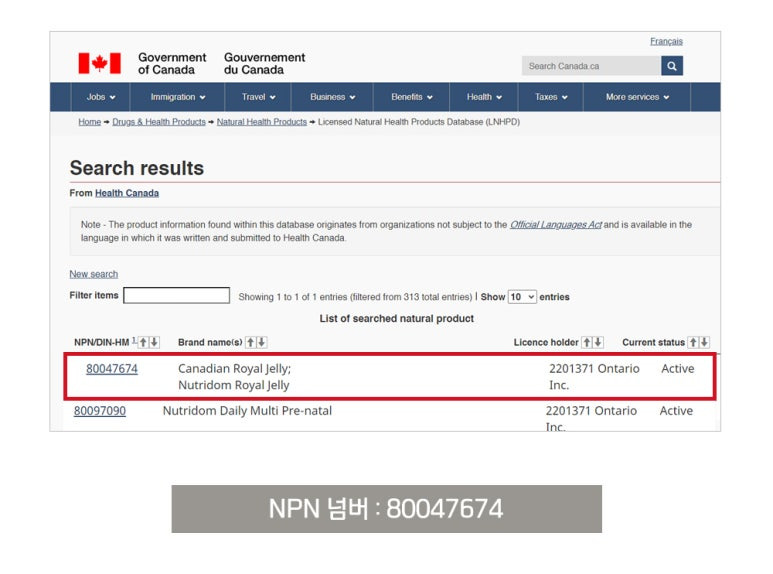Sort Current status ascending arrow
773x574 pixels.
(x=693, y=342)
